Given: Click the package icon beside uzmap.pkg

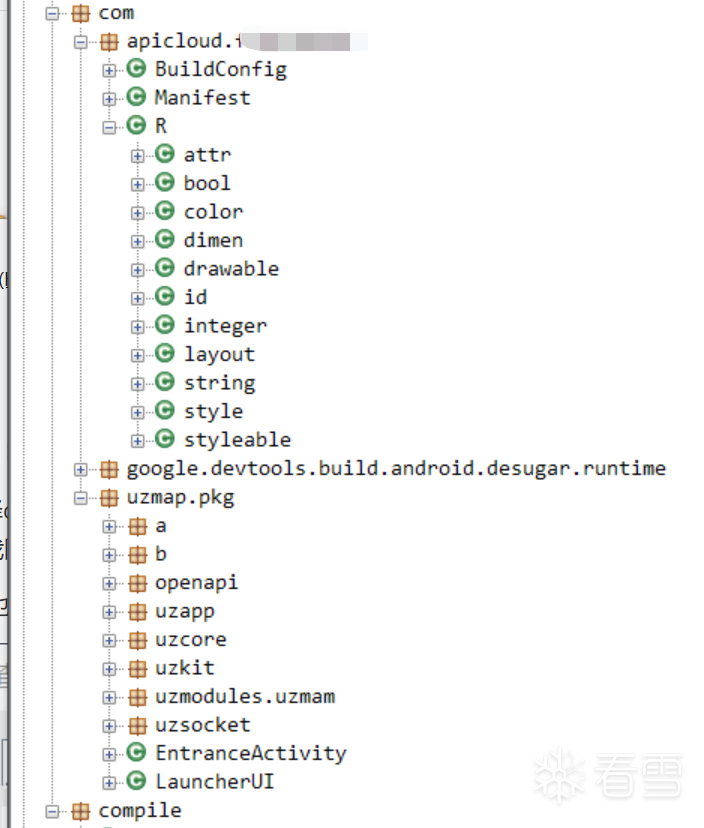Looking at the screenshot, I should 109,498.
